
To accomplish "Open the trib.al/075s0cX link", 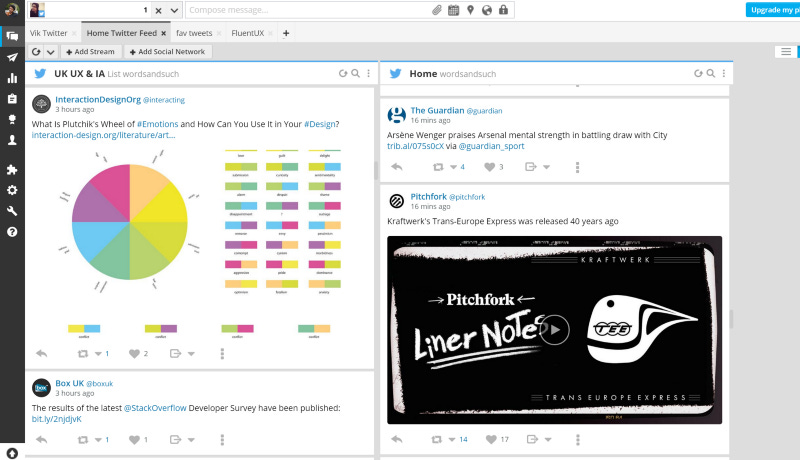I will coord(415,146).
